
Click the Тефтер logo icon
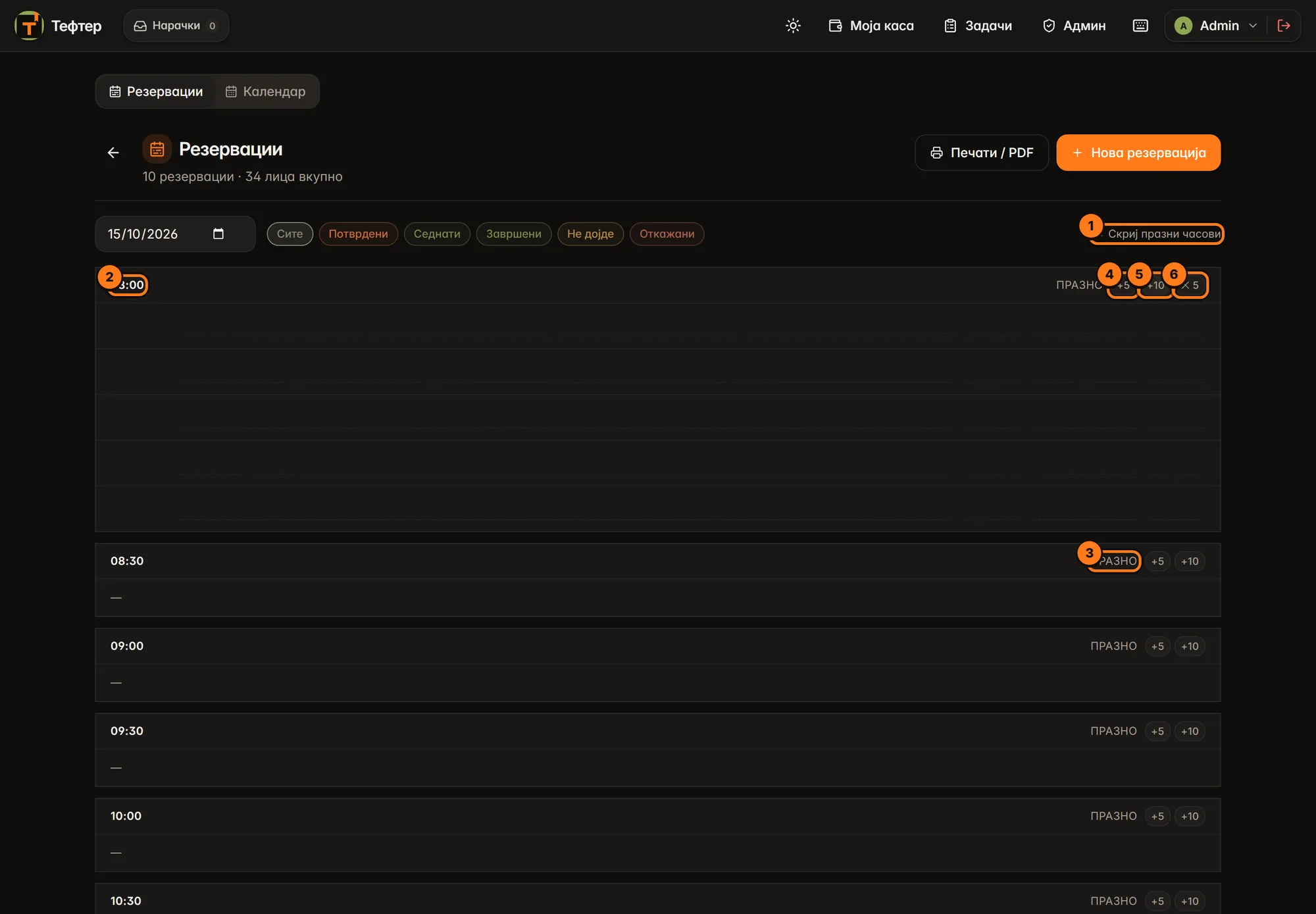coord(29,26)
